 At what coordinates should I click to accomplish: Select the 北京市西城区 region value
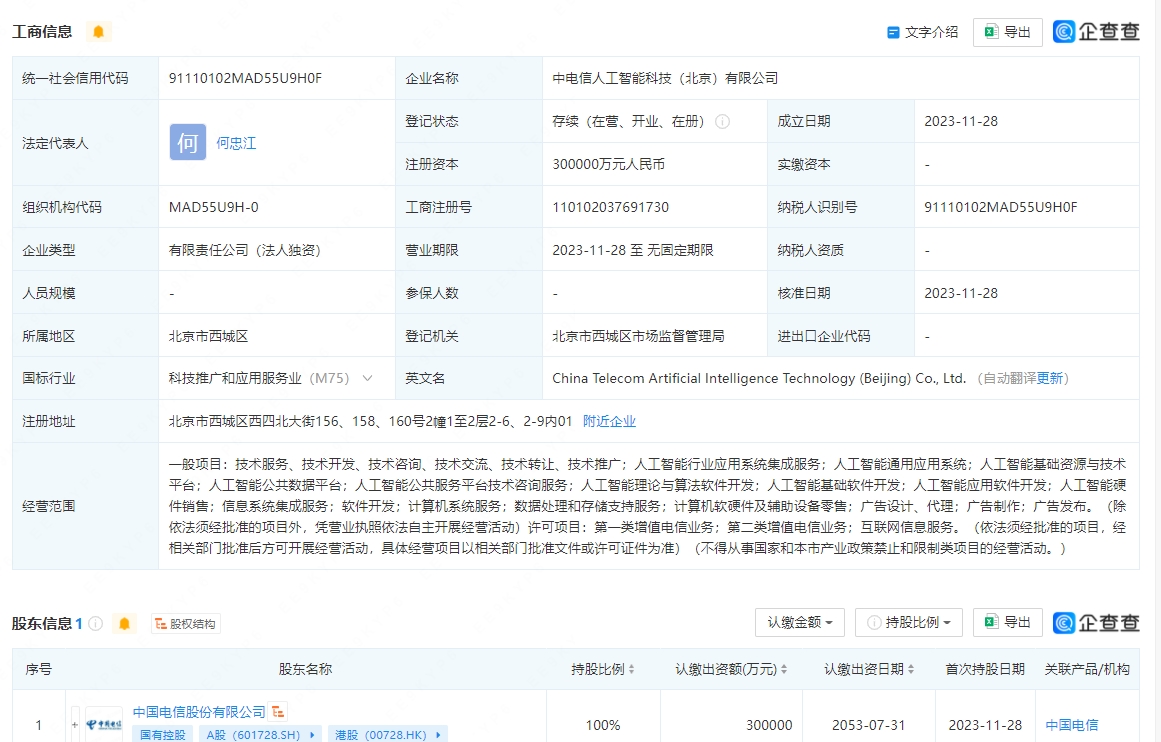[208, 336]
